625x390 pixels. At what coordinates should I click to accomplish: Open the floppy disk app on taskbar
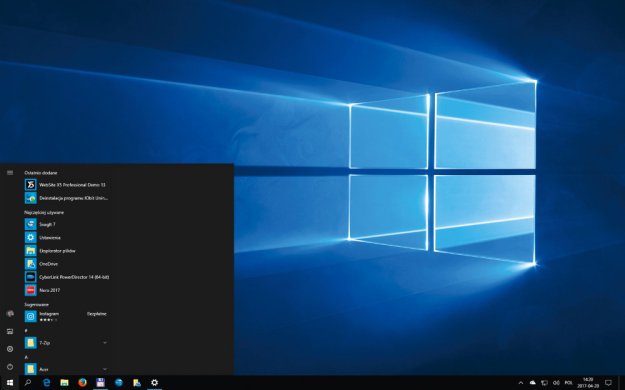(x=100, y=383)
